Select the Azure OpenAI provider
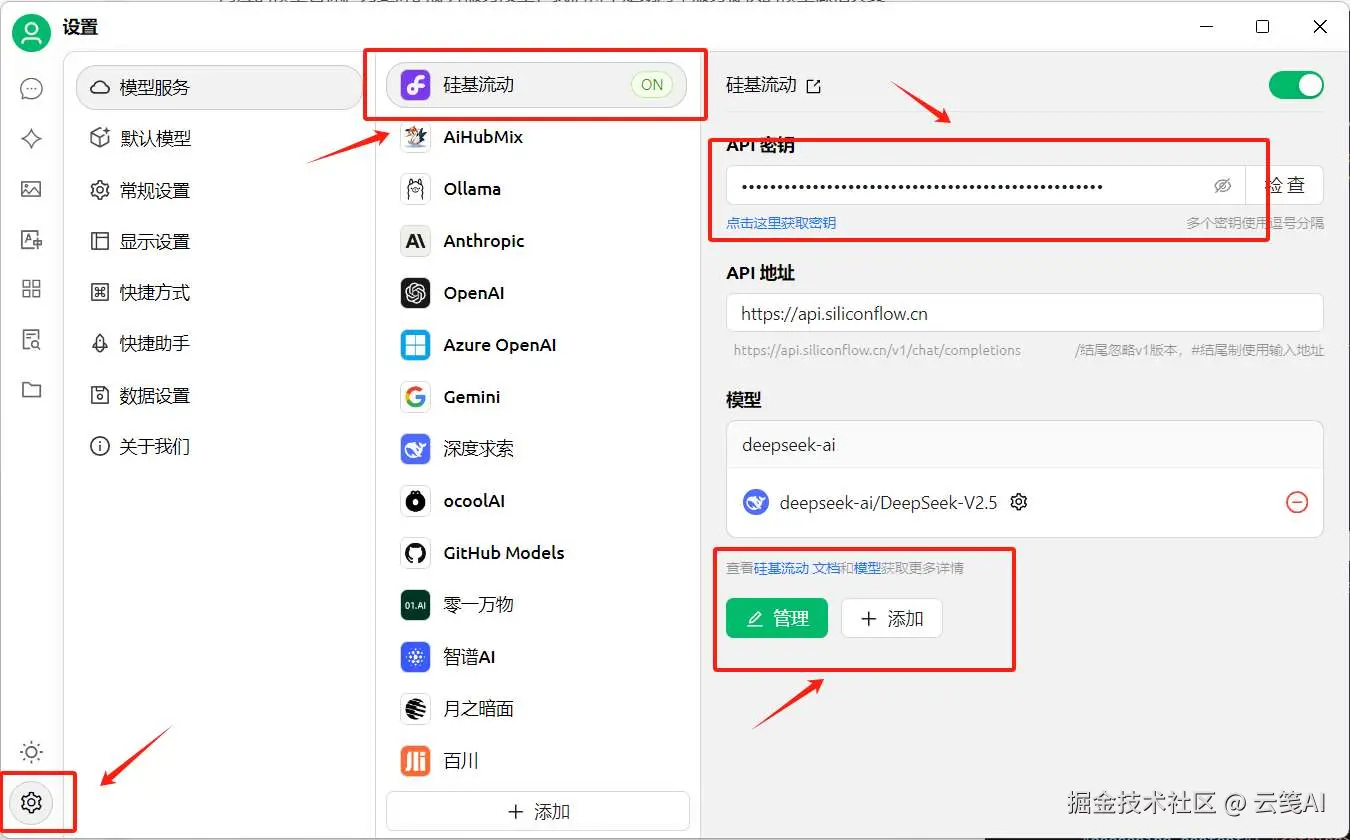The width and height of the screenshot is (1350, 840). (x=538, y=345)
